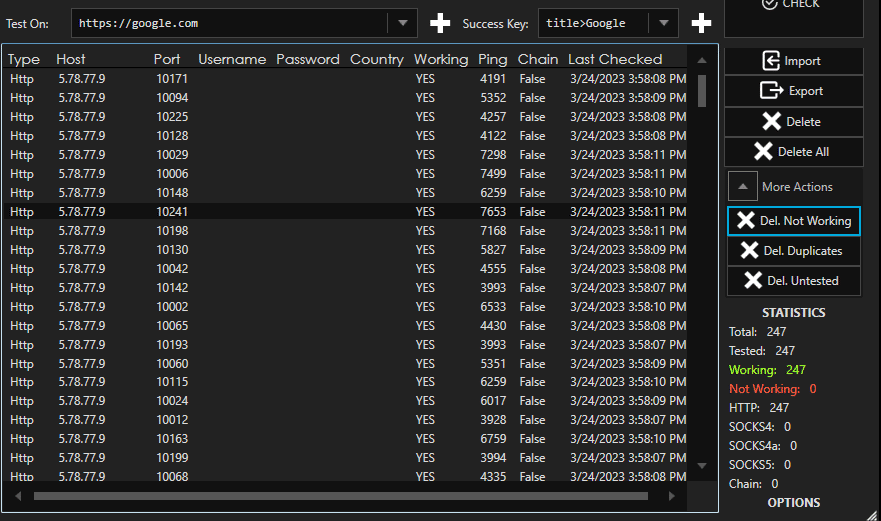Open the Test On URL dropdown
The height and width of the screenshot is (521, 881).
tap(403, 23)
